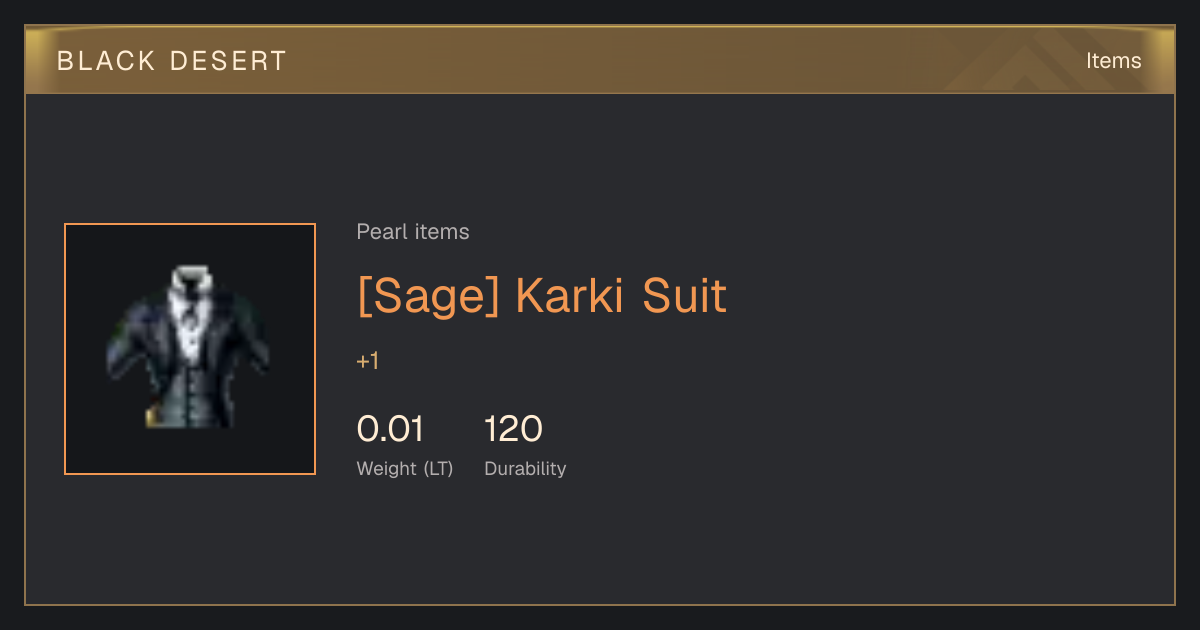Click the 0.01 weight value

(x=390, y=429)
